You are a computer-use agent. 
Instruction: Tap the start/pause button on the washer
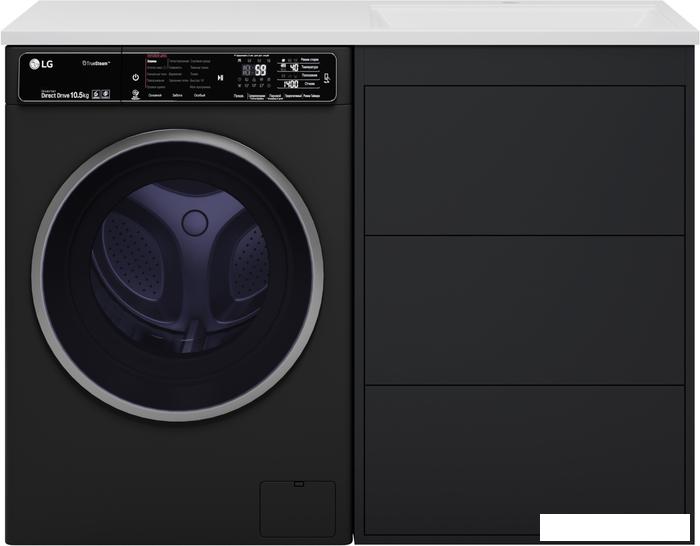coord(220,77)
